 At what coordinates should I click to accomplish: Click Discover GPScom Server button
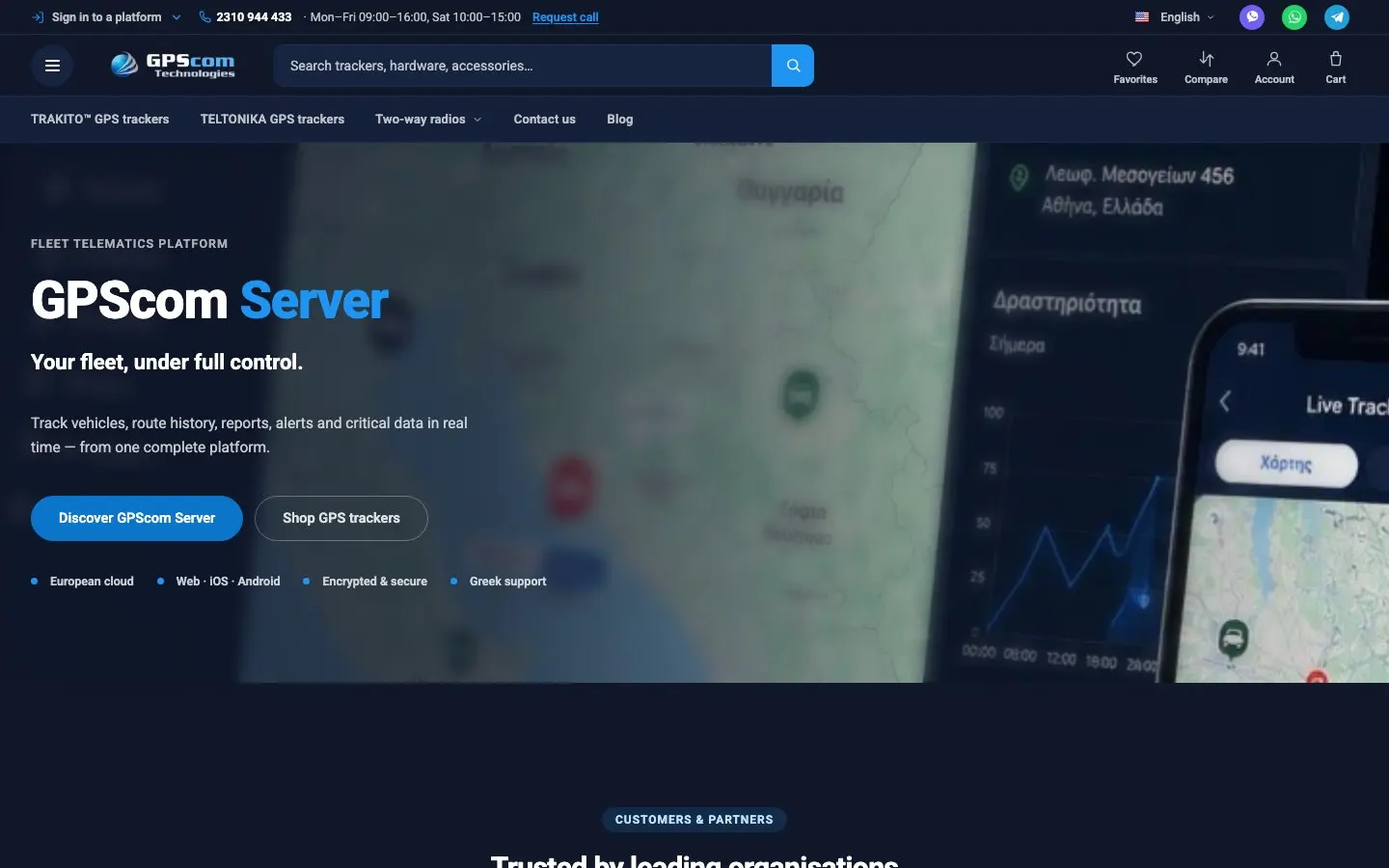pyautogui.click(x=137, y=518)
